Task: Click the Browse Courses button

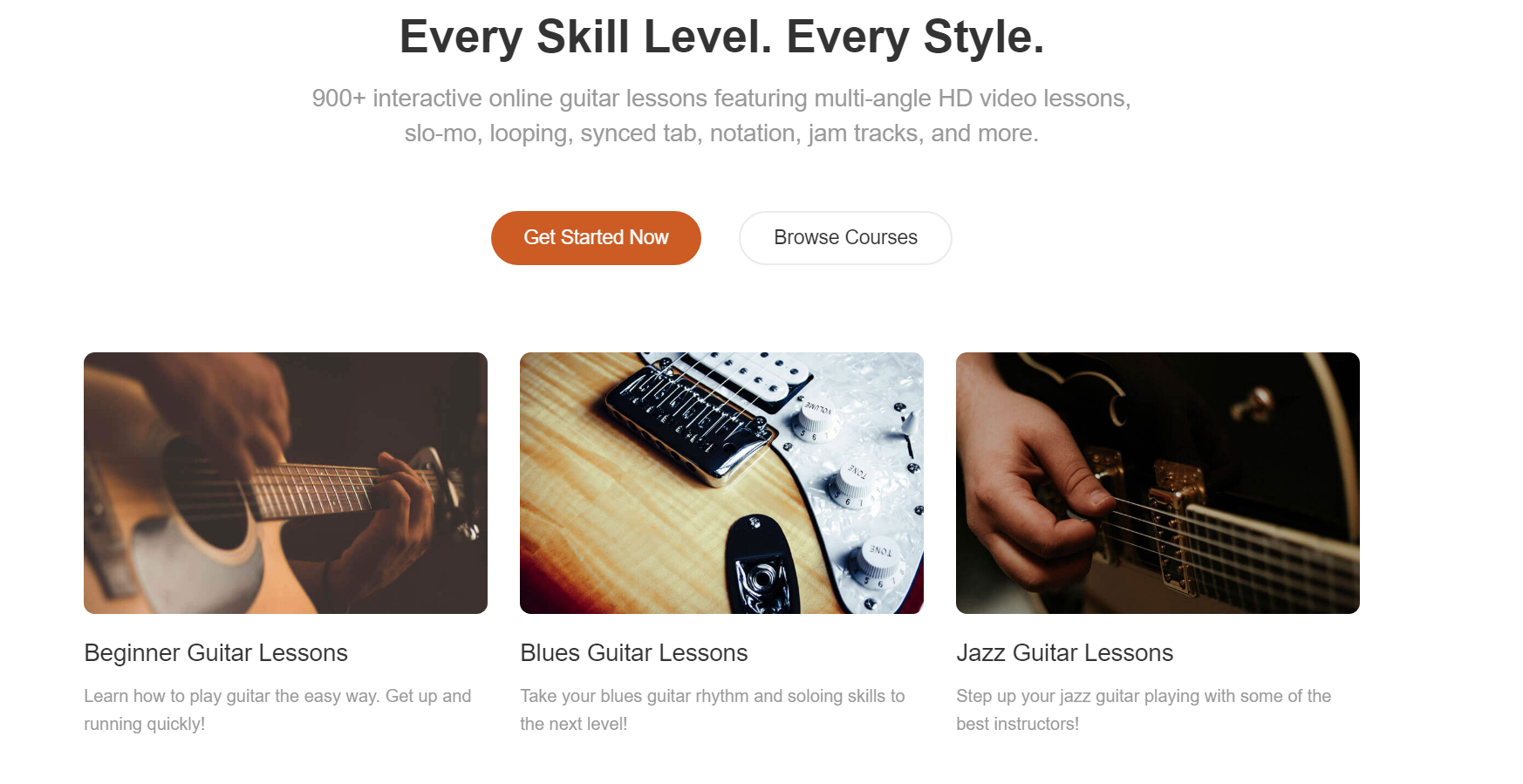Action: 844,237
